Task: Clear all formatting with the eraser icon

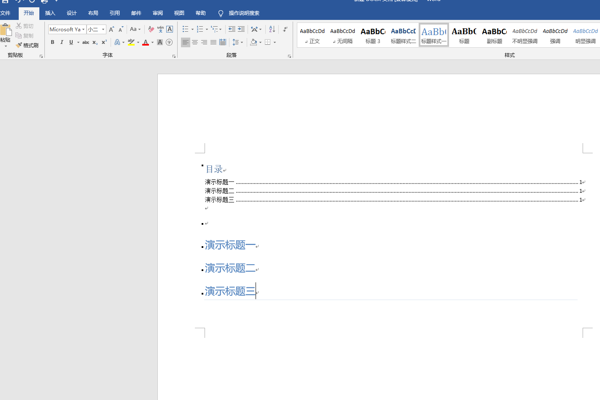Action: [151, 29]
